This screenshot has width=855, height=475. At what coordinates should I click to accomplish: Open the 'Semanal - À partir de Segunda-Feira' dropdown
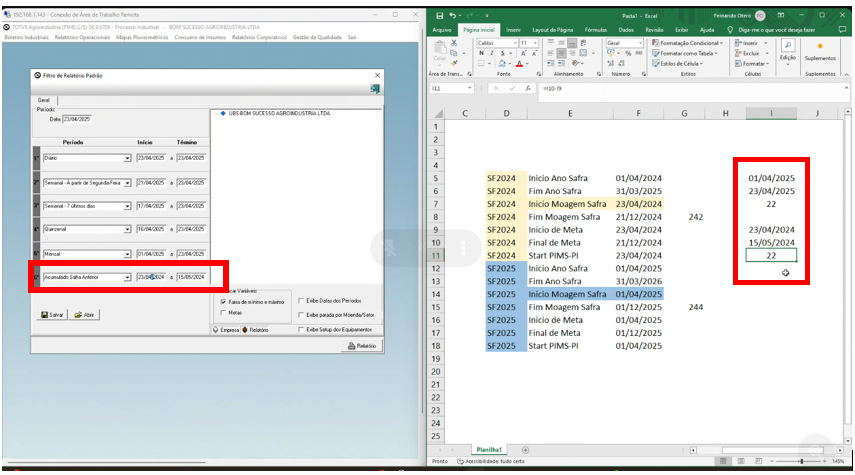click(x=127, y=183)
